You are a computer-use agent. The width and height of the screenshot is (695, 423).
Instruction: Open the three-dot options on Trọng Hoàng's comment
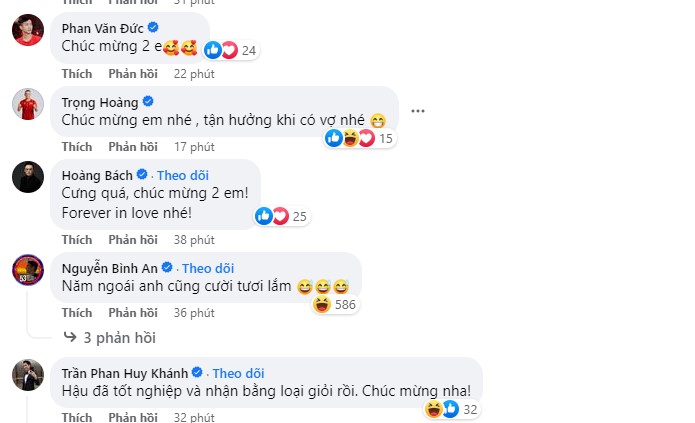click(418, 111)
